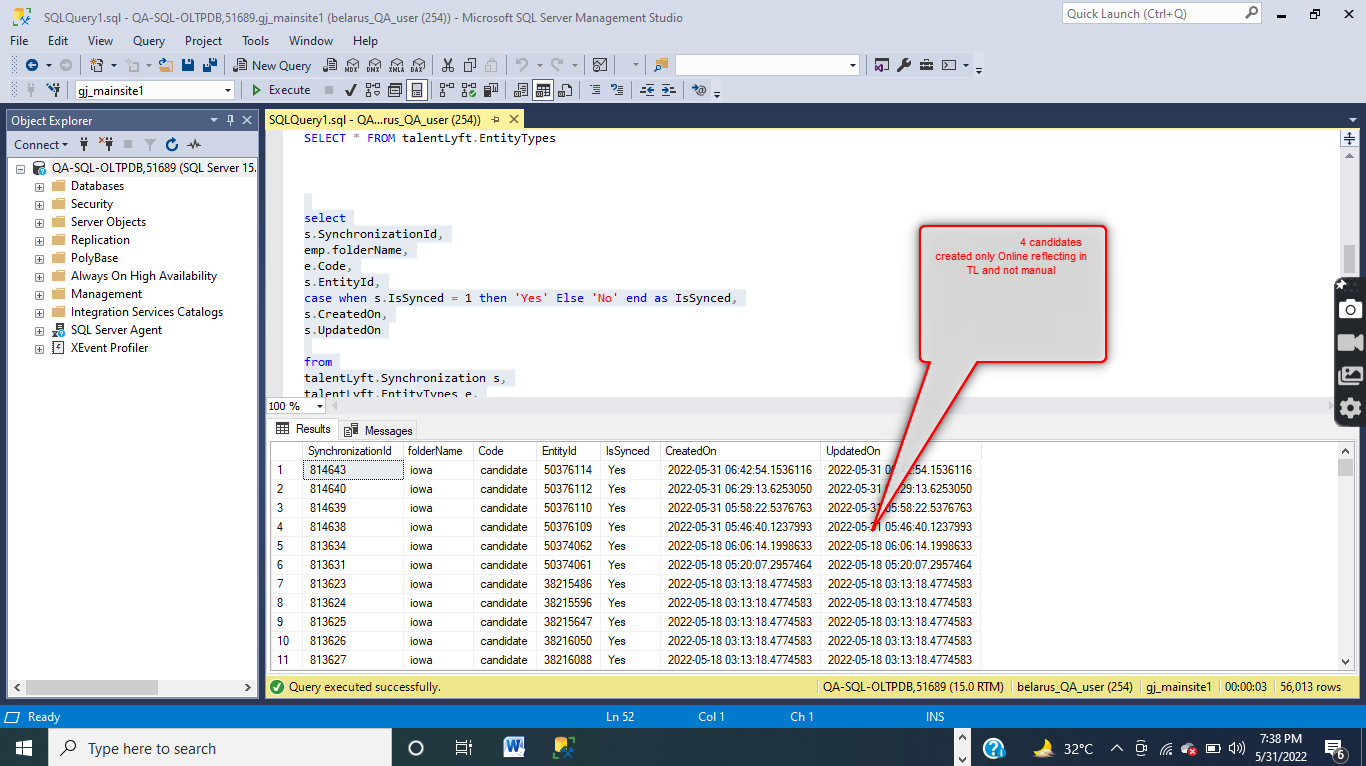Viewport: 1366px width, 766px height.
Task: Click the Cut scissors icon
Action: pos(447,65)
